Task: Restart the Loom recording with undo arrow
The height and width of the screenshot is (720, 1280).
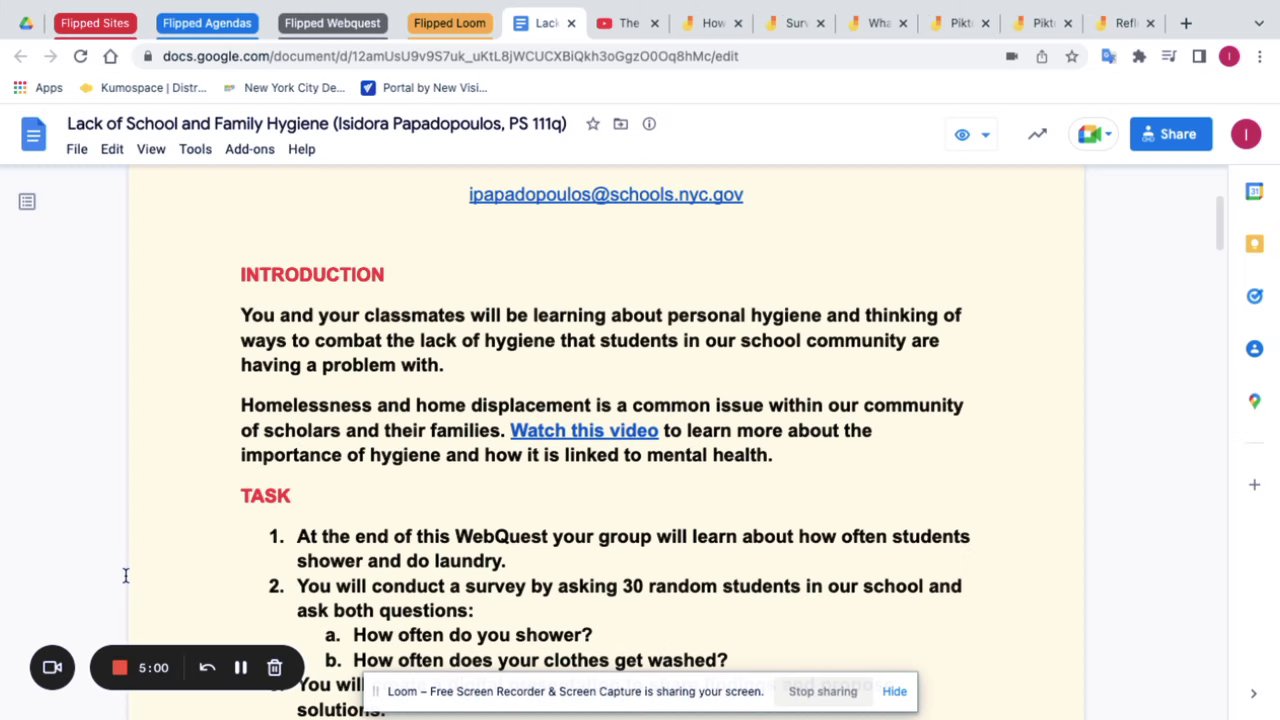Action: click(207, 668)
